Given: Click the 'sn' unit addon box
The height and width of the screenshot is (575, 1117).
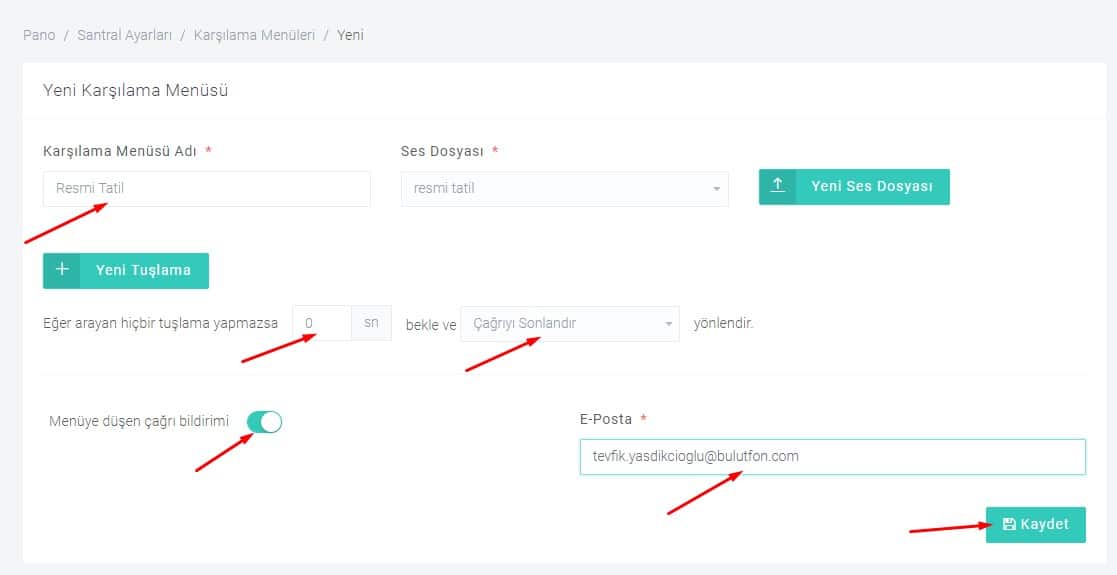Looking at the screenshot, I should coord(371,324).
